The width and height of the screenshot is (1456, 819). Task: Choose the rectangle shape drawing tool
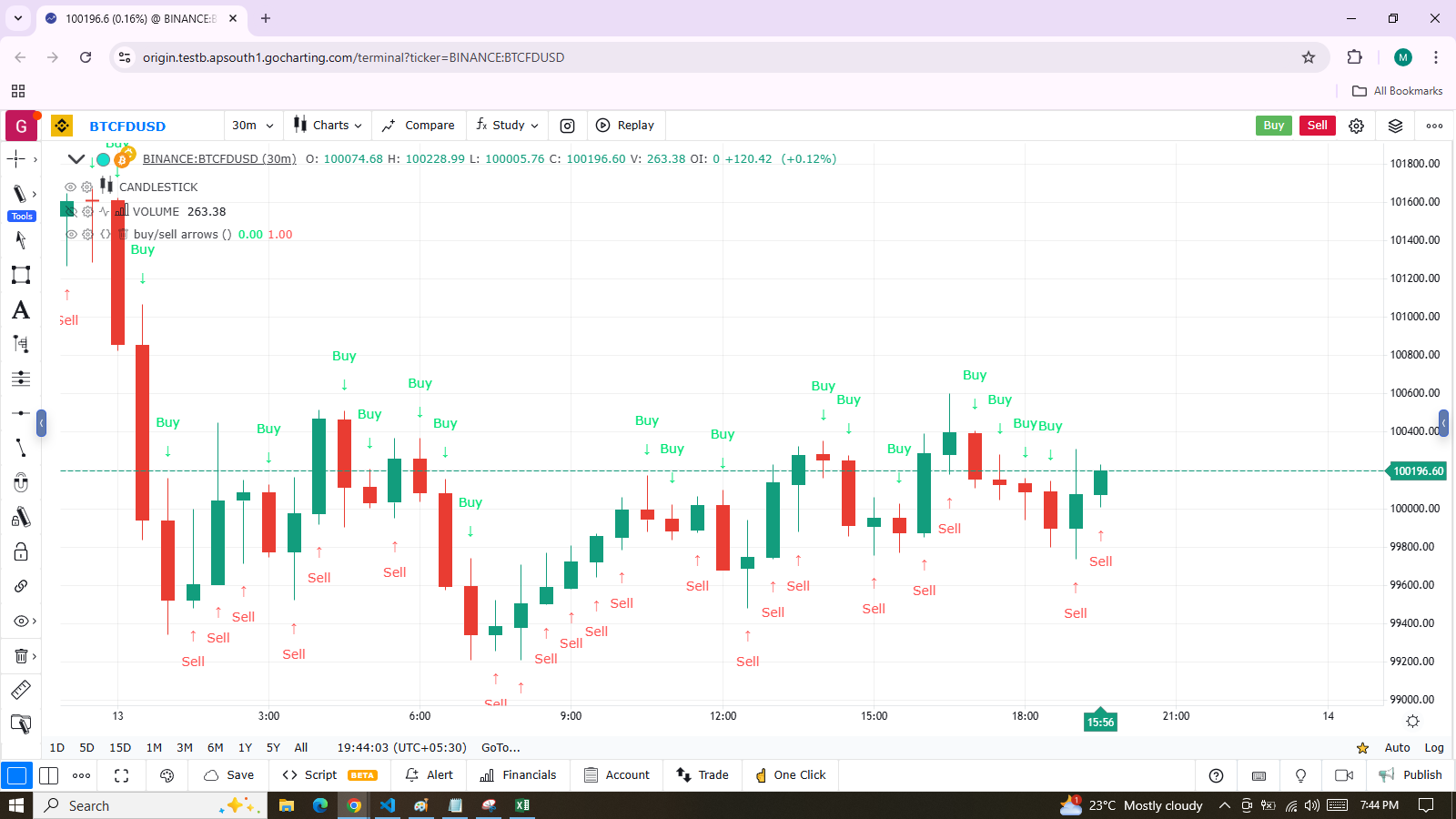point(21,275)
